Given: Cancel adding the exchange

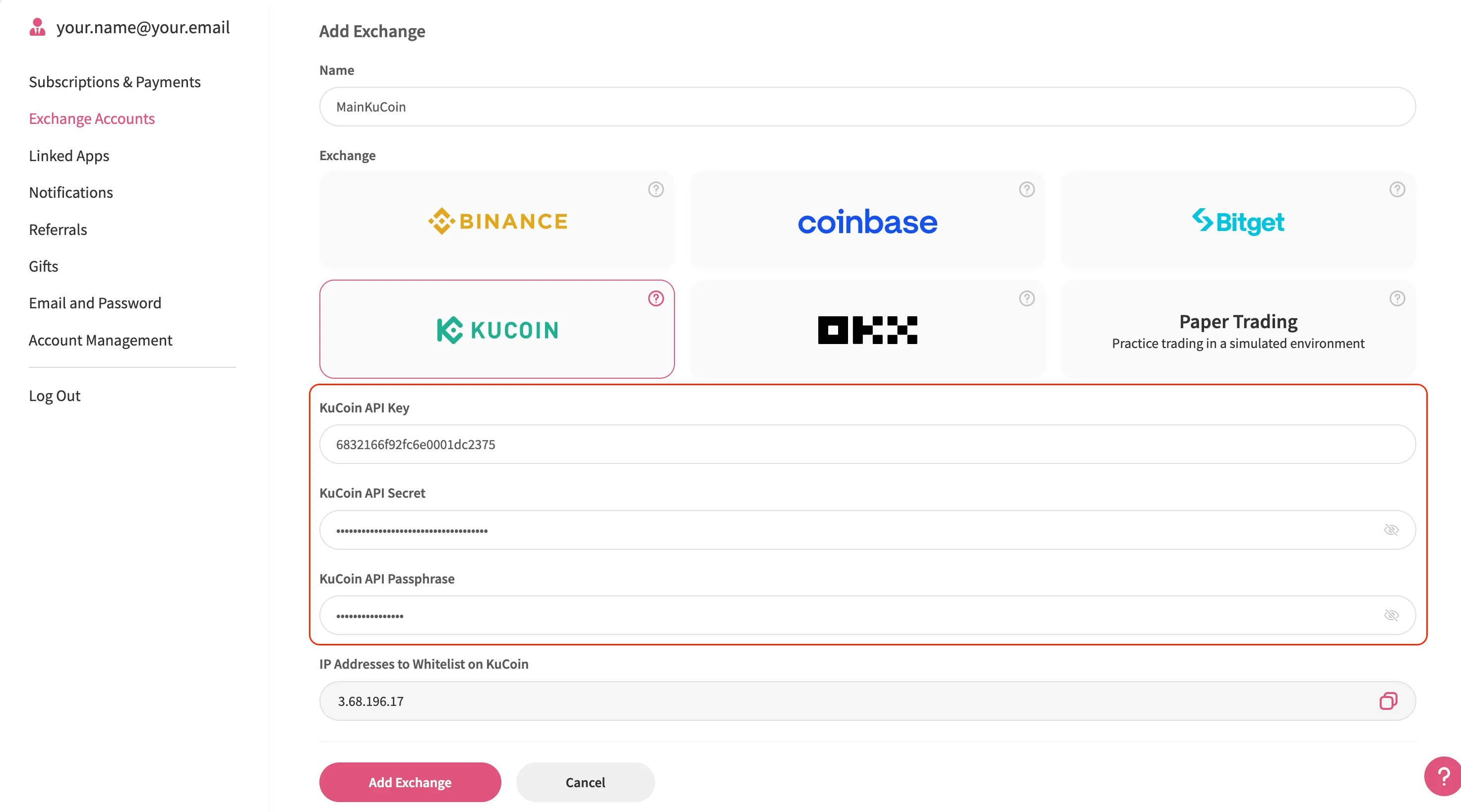Looking at the screenshot, I should click(x=585, y=782).
